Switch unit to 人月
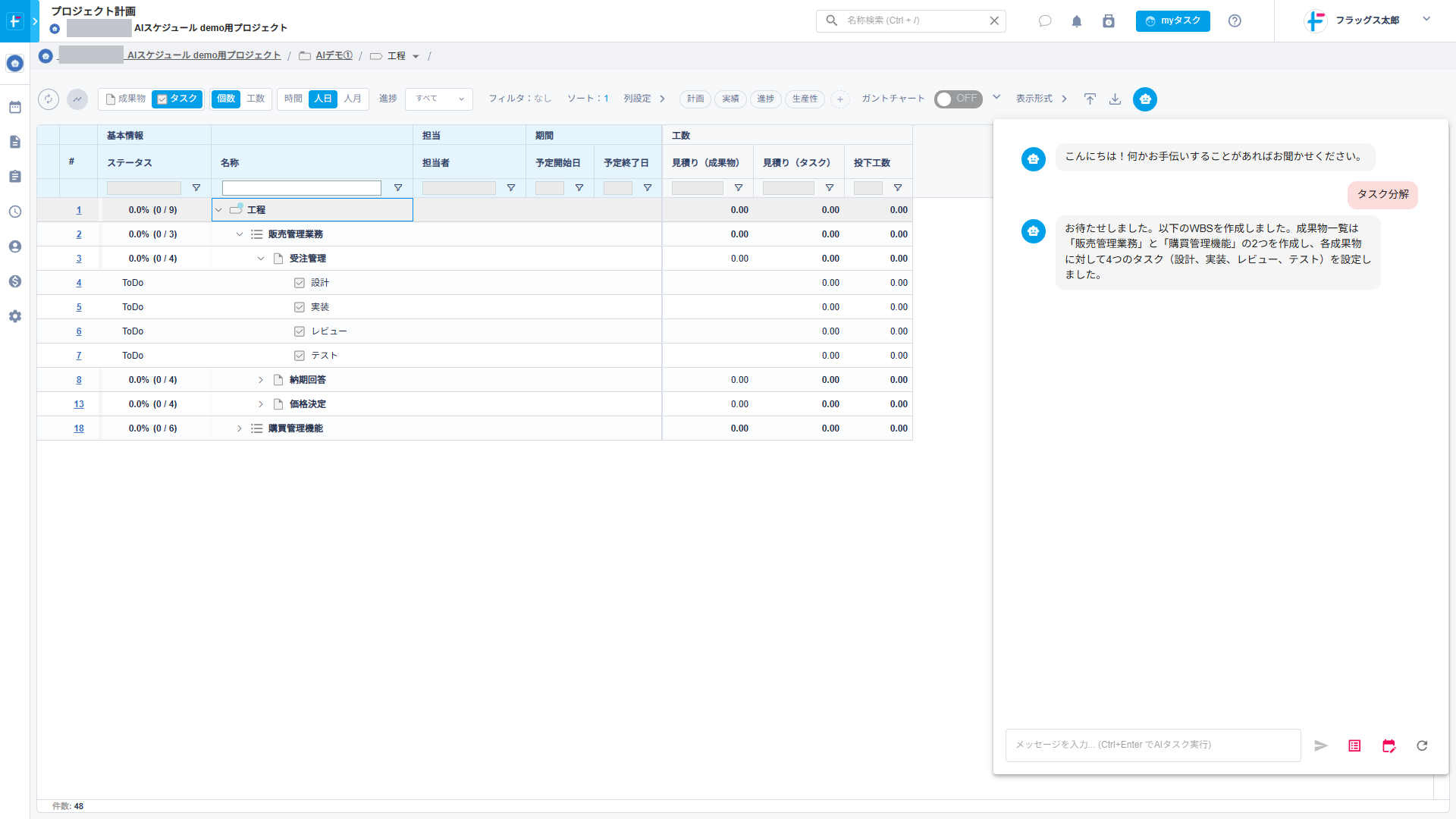Screen dimensions: 1456x819 coord(353,99)
